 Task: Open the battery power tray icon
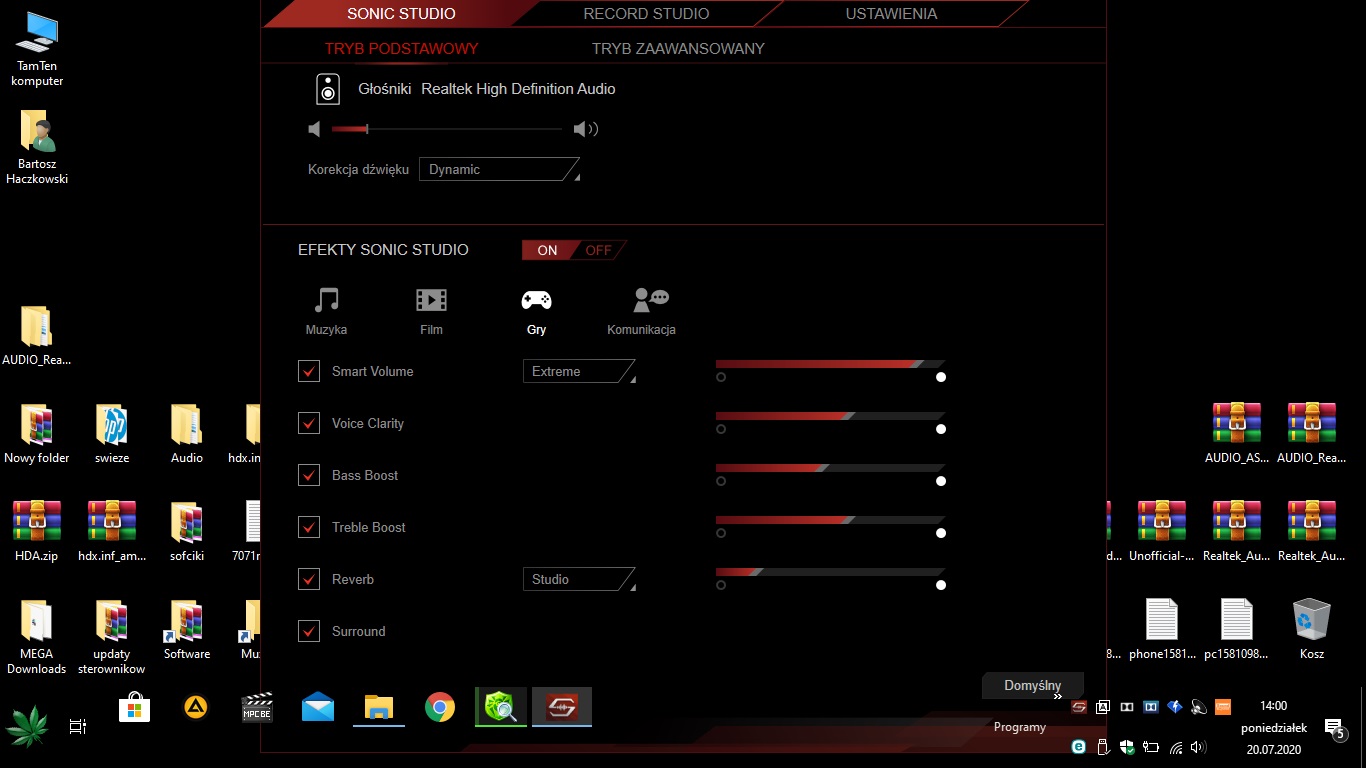pyautogui.click(x=1151, y=746)
